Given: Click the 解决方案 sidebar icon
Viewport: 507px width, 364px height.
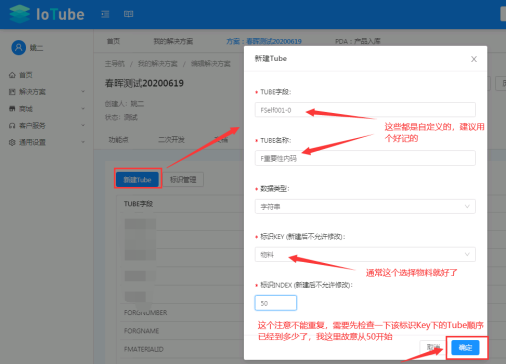Looking at the screenshot, I should tap(12, 92).
